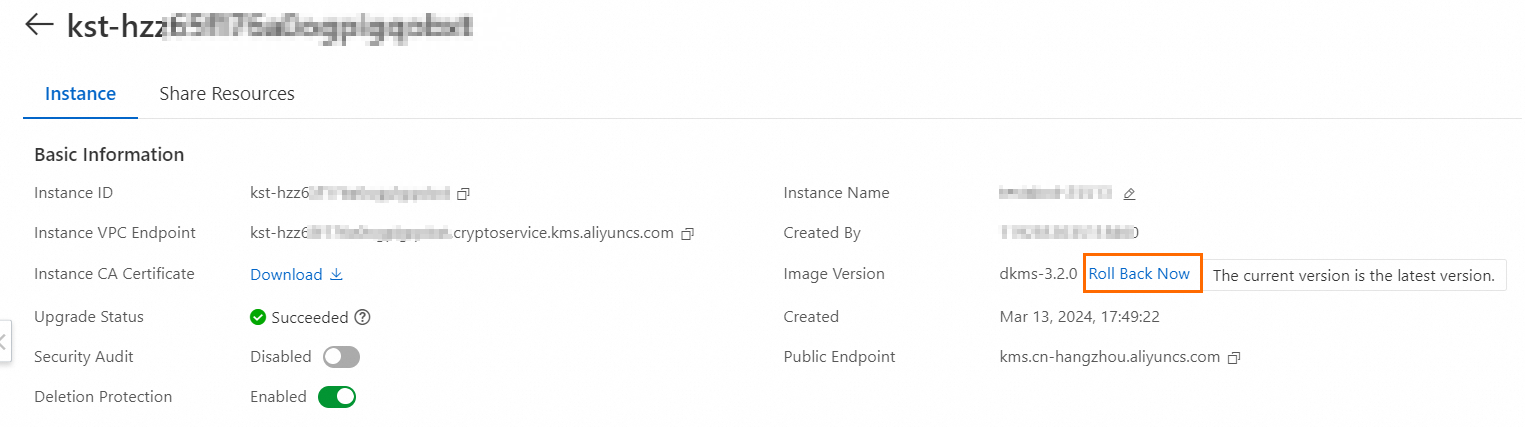This screenshot has height=427, width=1525.
Task: Open the help icon next to Succeeded
Action: pos(363,317)
